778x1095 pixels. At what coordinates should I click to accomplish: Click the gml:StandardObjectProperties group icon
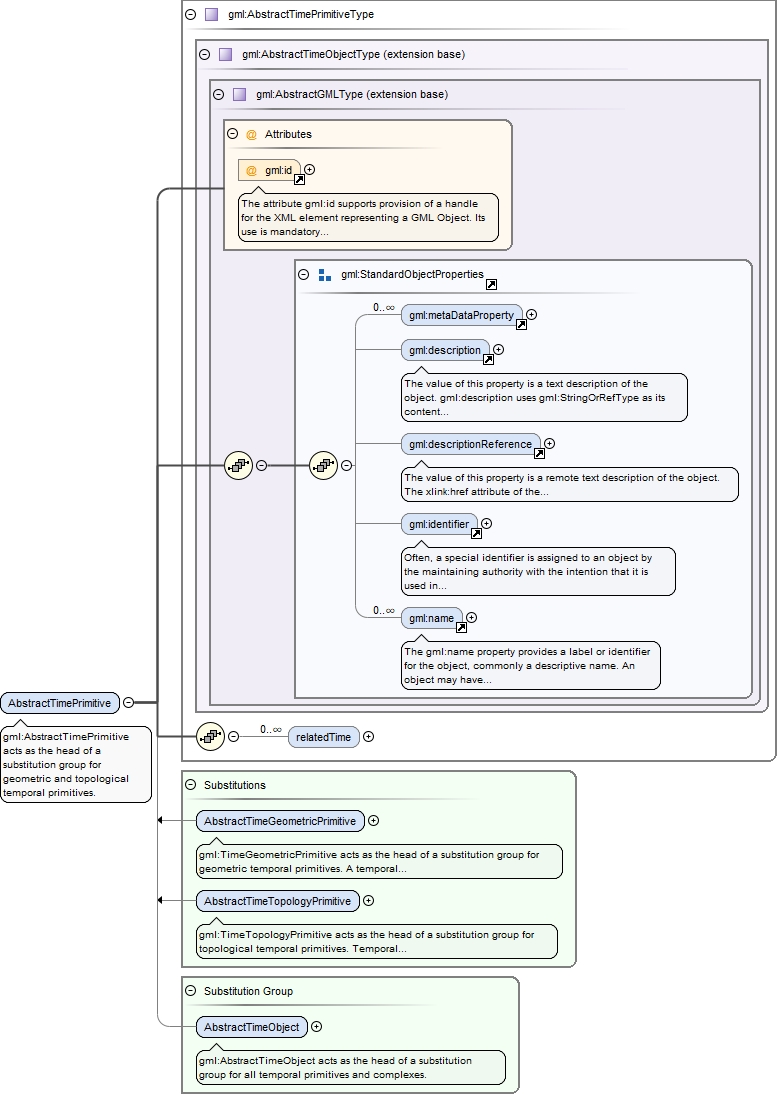tap(325, 275)
